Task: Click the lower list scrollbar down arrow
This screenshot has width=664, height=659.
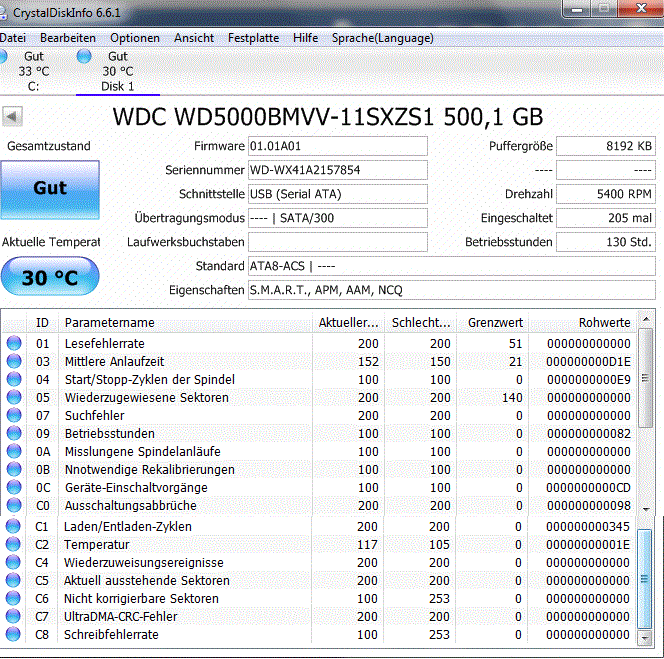Action: tap(644, 638)
